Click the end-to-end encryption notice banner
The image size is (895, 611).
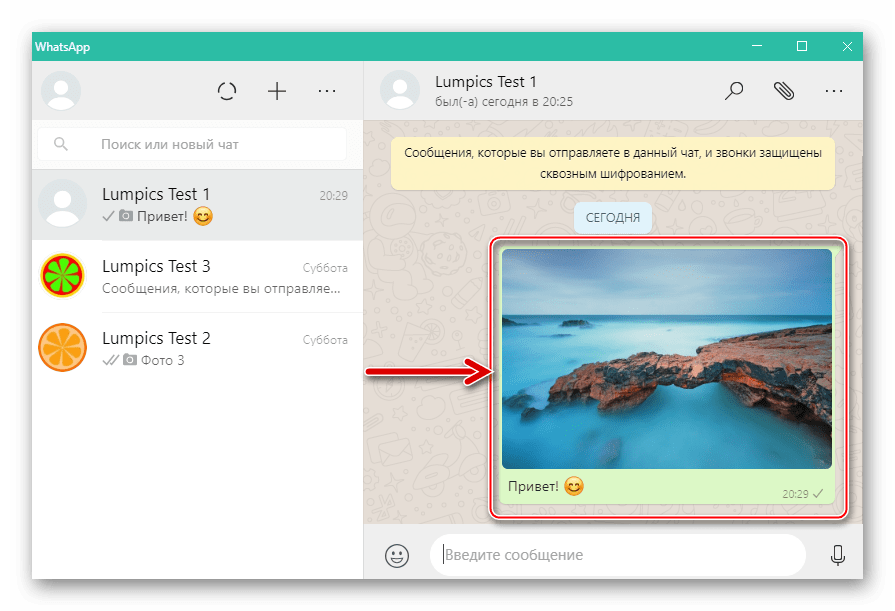(x=613, y=161)
